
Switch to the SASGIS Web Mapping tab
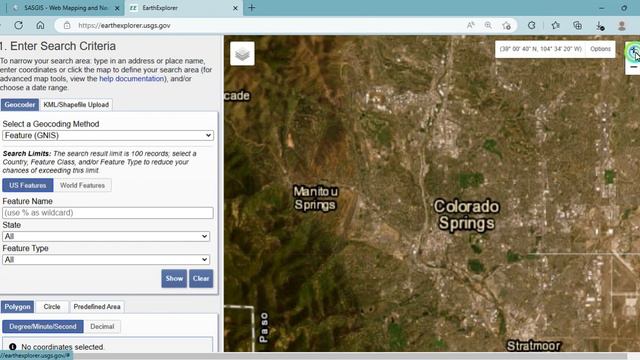[x=66, y=8]
